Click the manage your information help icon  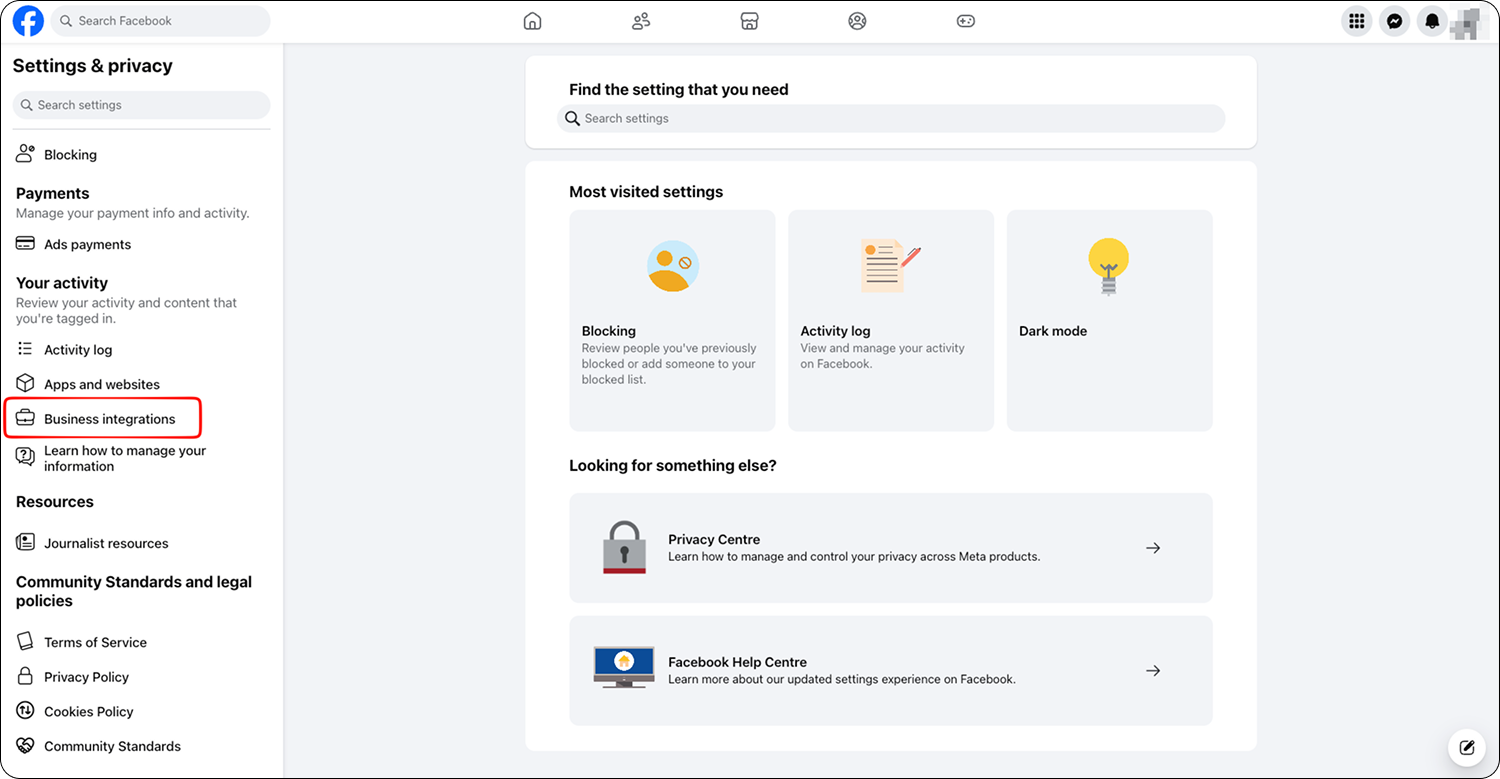(x=26, y=457)
